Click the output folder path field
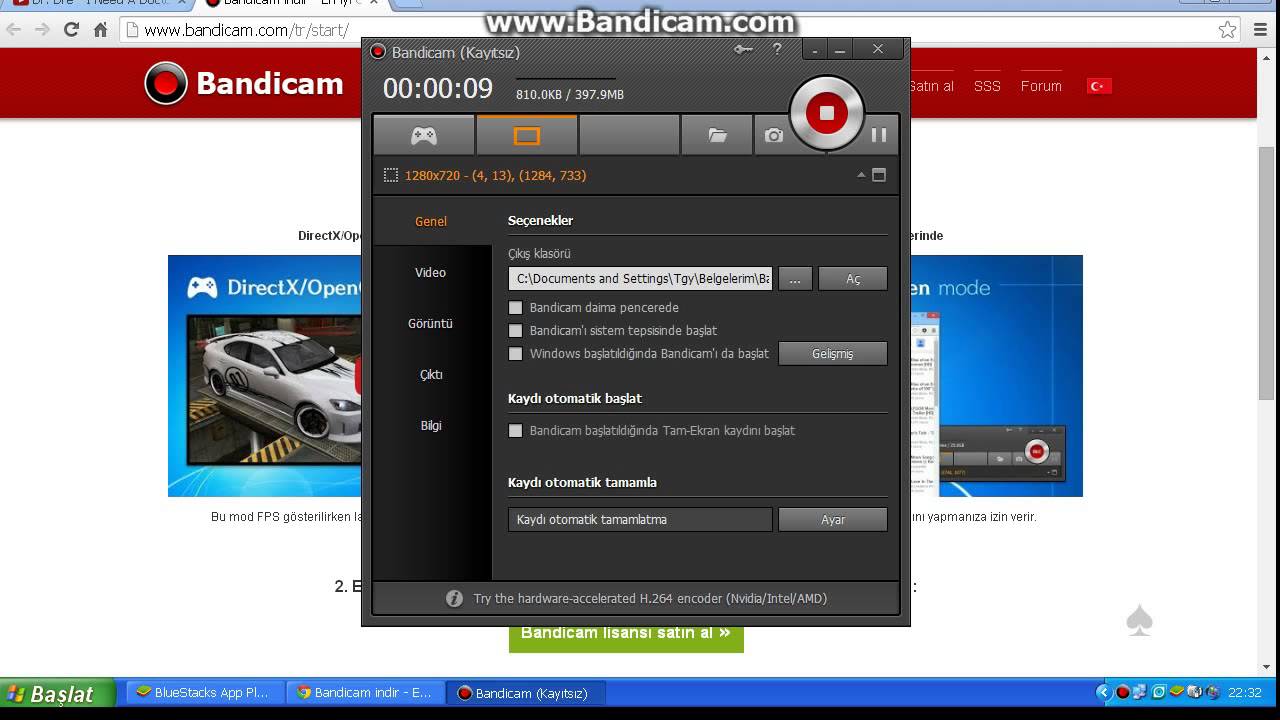This screenshot has width=1280, height=720. click(640, 278)
